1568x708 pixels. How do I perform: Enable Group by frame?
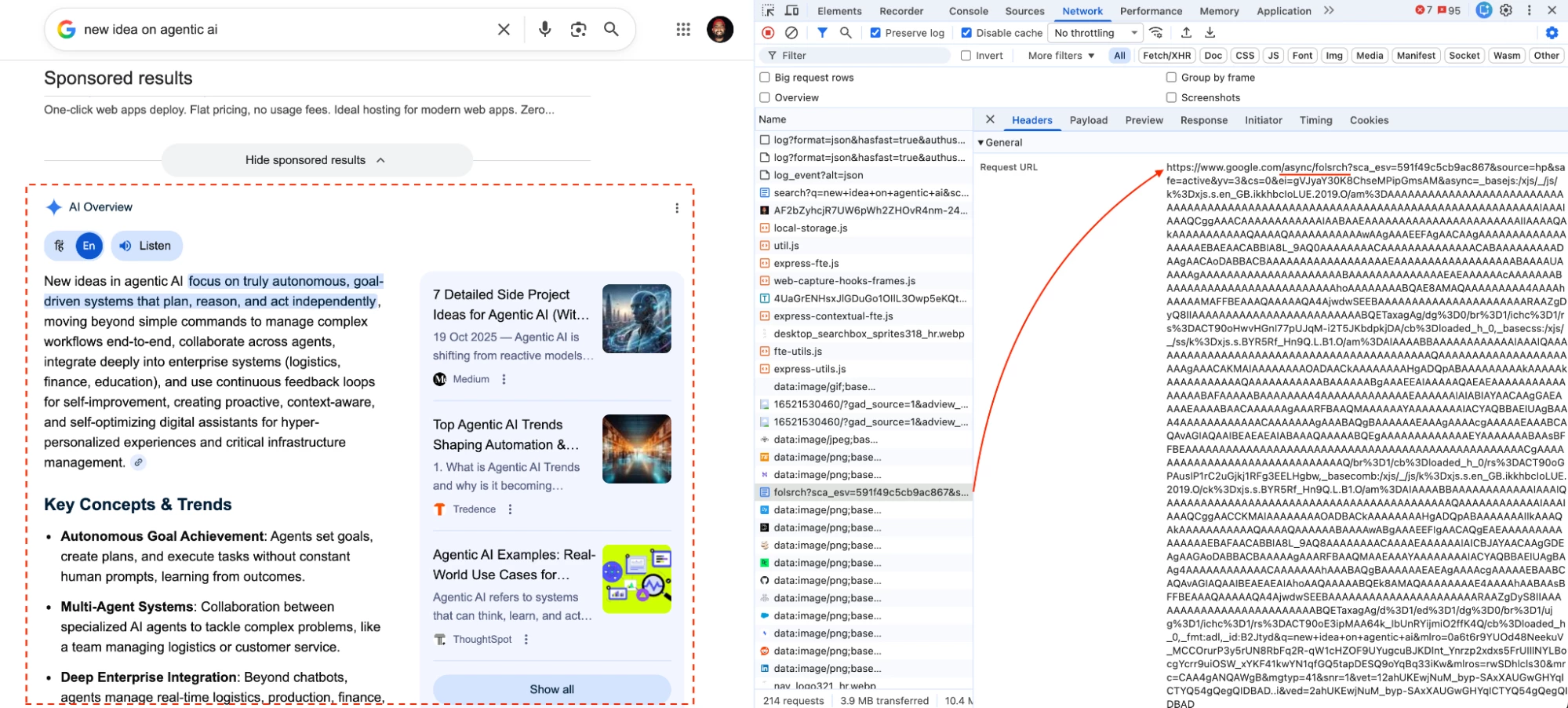[1171, 78]
